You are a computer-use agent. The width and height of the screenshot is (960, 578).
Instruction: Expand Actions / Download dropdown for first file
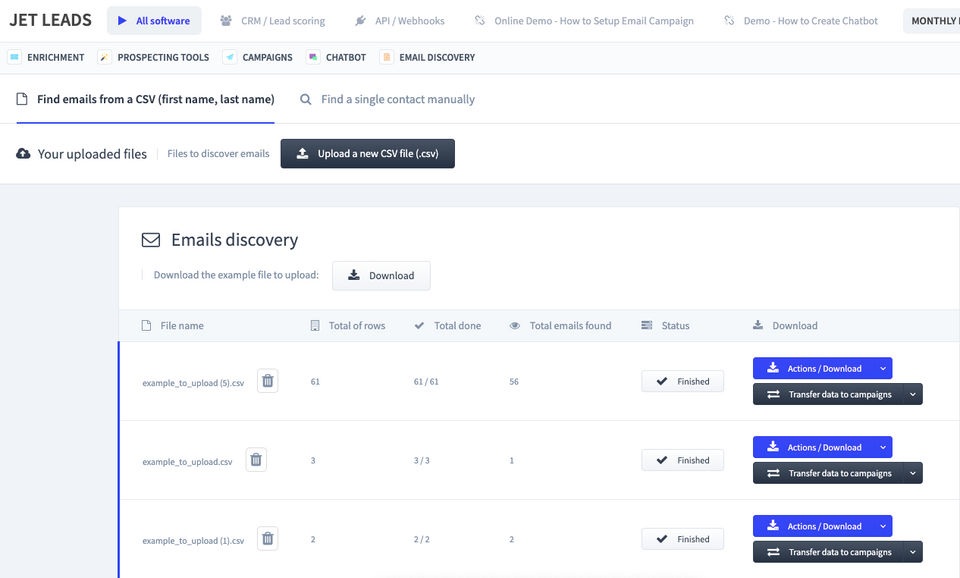tap(882, 369)
